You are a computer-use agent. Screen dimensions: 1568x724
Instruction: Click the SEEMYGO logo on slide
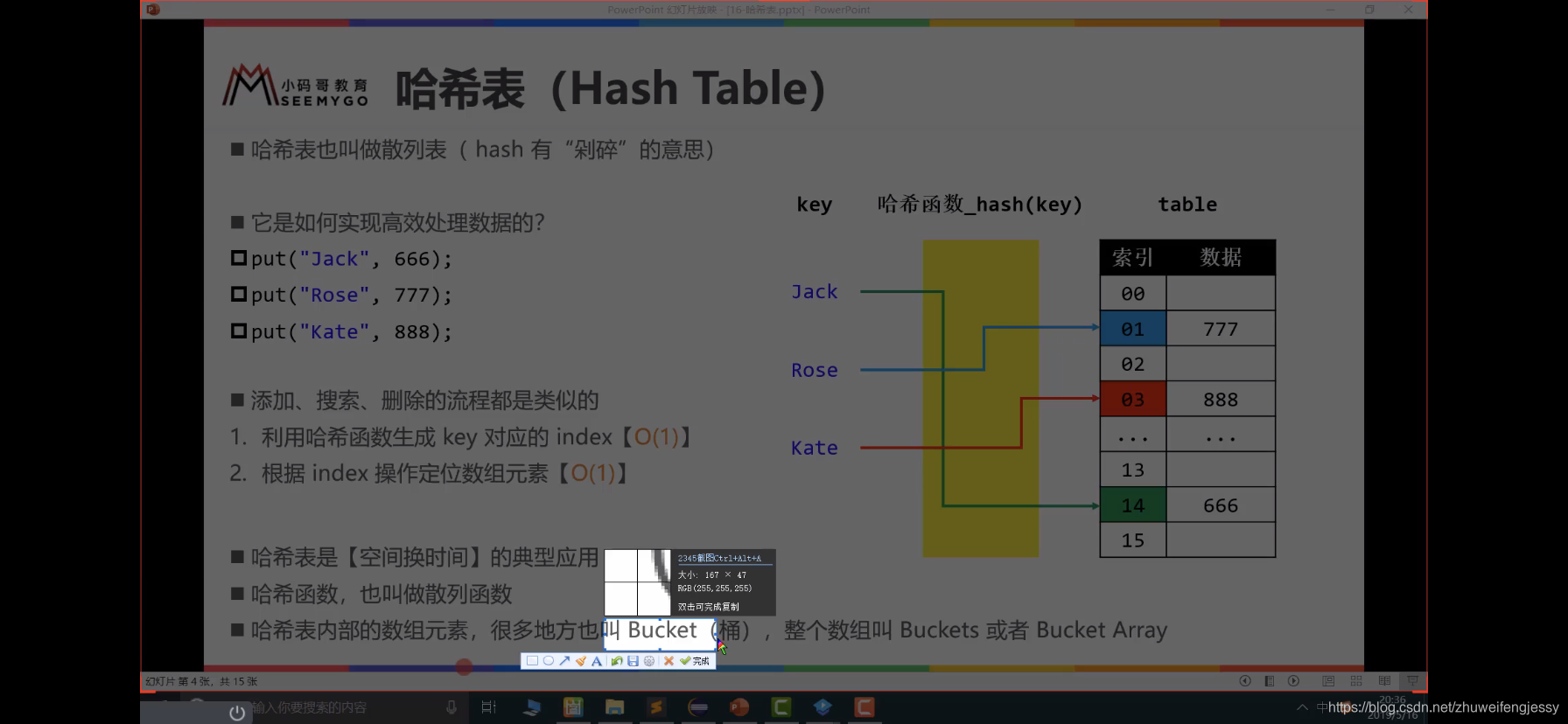(x=296, y=86)
